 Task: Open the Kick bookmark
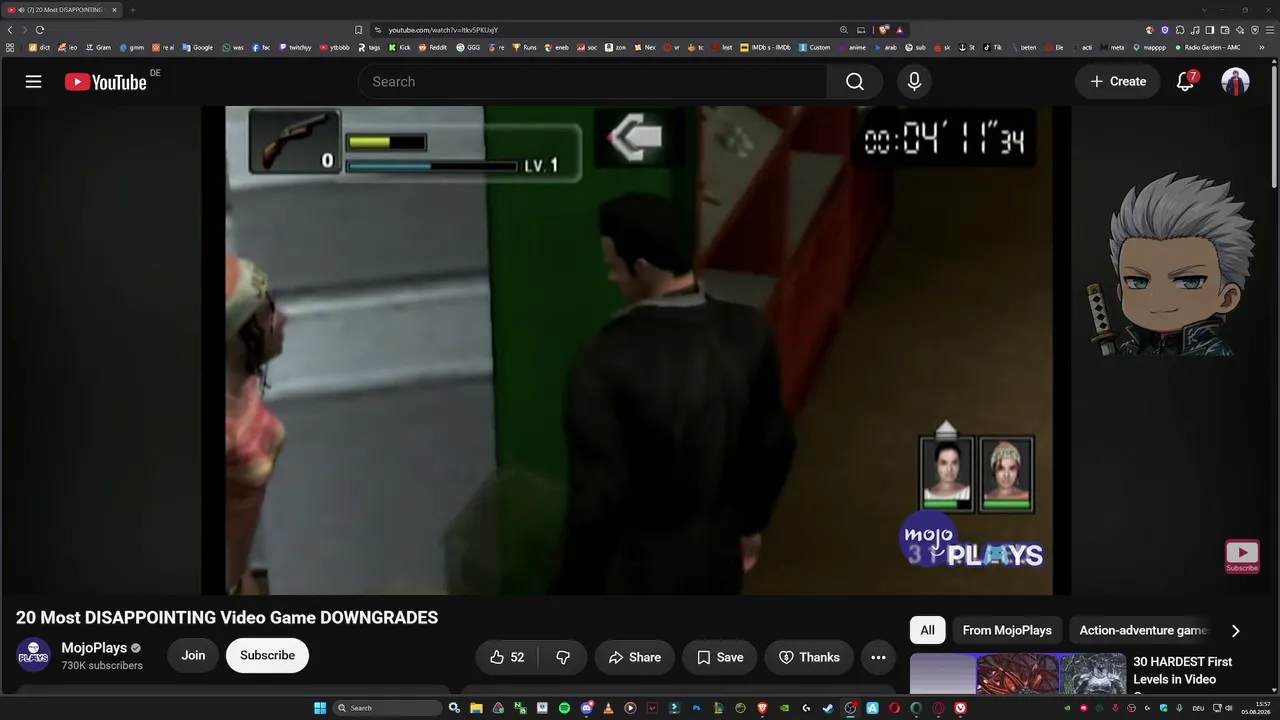[x=400, y=47]
